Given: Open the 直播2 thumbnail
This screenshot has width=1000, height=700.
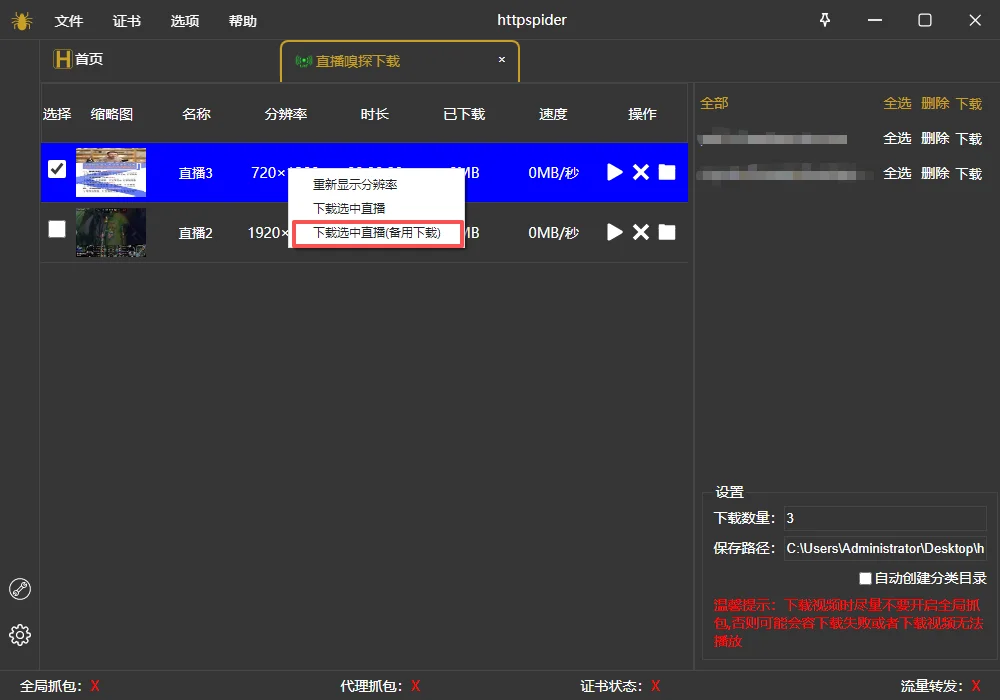Looking at the screenshot, I should (x=111, y=233).
